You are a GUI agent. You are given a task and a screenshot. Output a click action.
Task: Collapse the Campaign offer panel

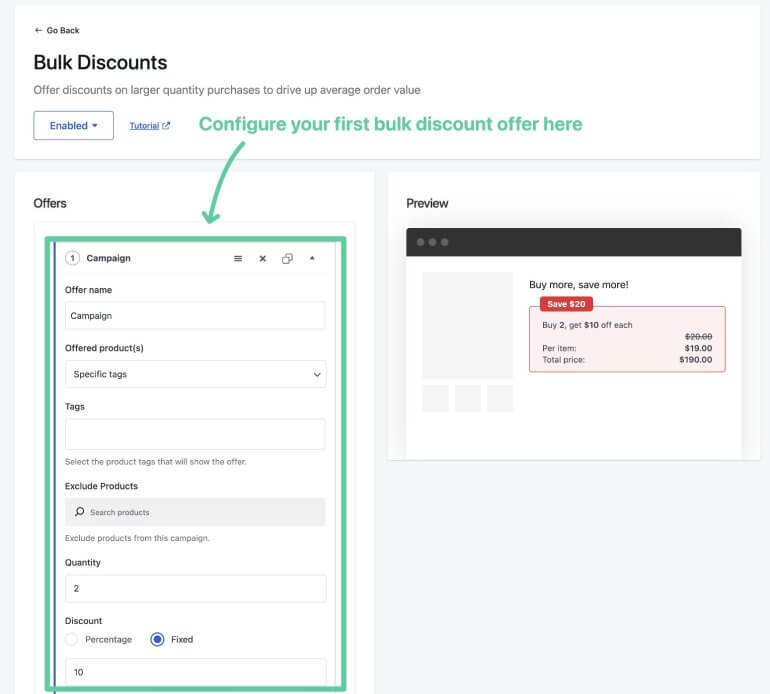(312, 258)
